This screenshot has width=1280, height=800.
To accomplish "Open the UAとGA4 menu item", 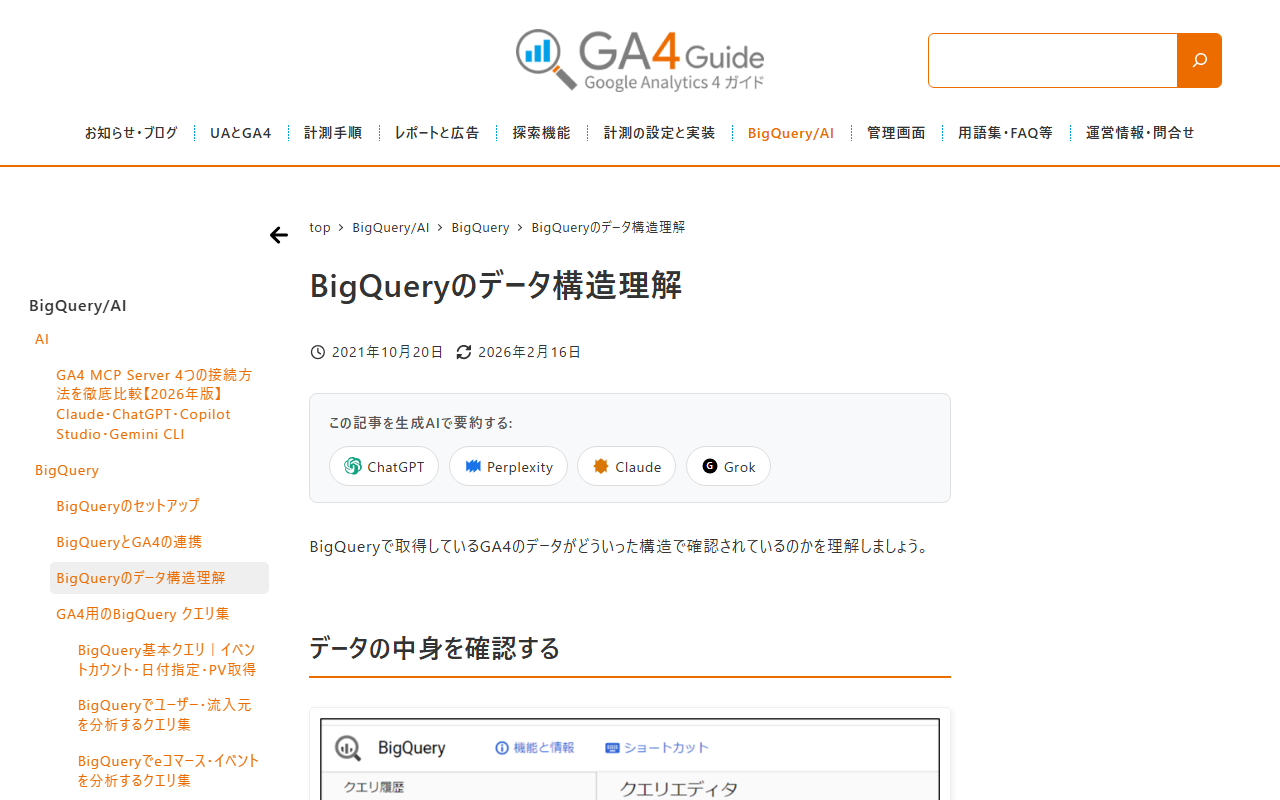I will click(241, 133).
